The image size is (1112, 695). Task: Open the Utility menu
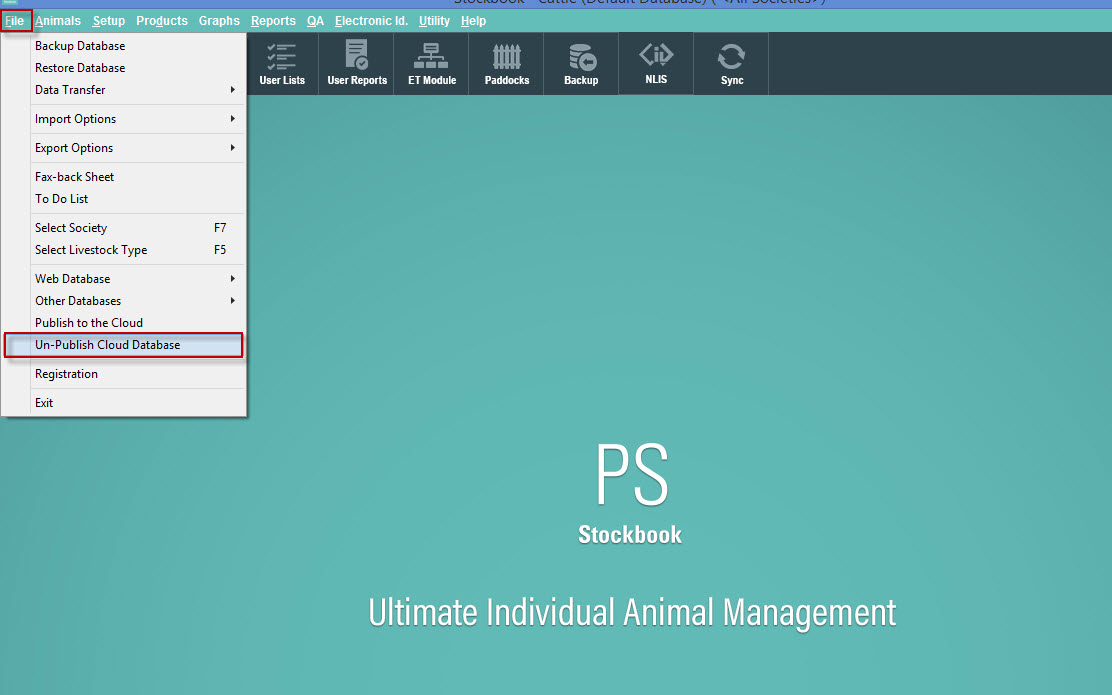(x=434, y=21)
